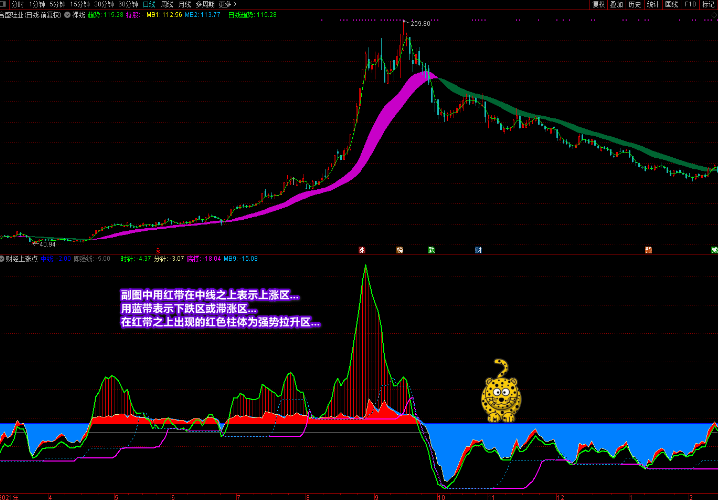Click the blue event marker on main chart axis
This screenshot has width=719, height=500.
coord(478,249)
